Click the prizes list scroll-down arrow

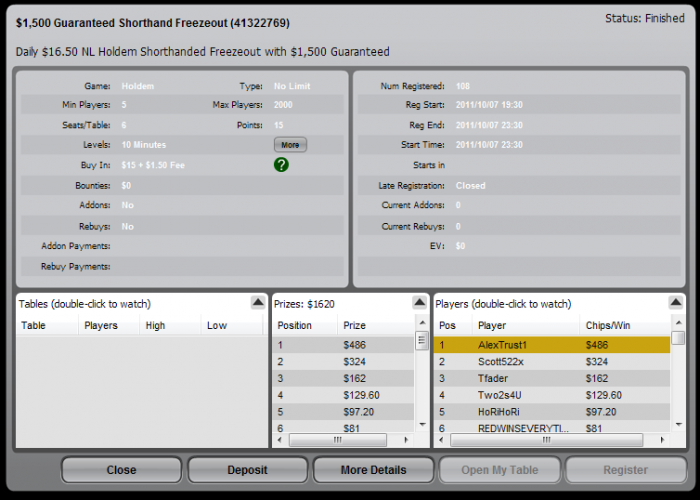pyautogui.click(x=422, y=425)
